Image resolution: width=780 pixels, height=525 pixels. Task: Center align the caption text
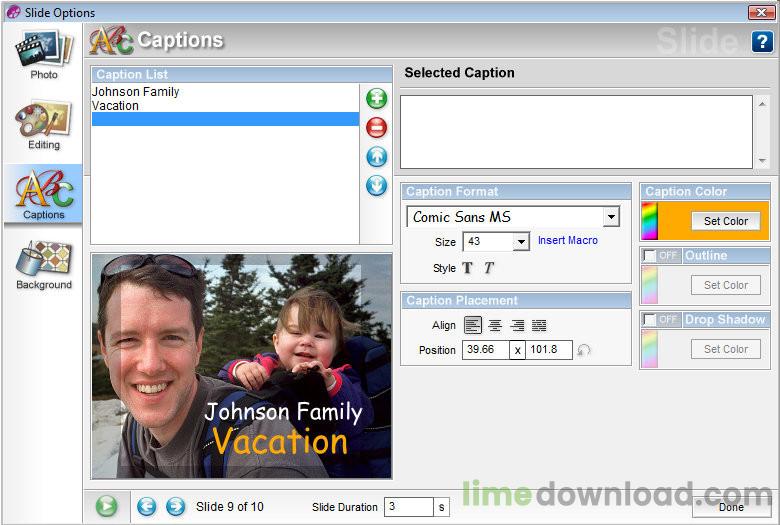click(495, 325)
